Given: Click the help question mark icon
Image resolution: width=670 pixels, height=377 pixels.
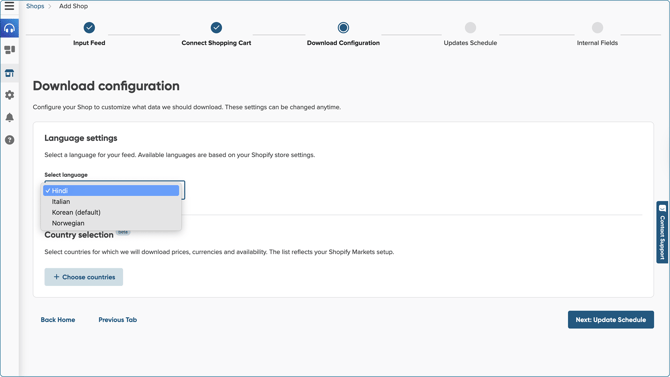Looking at the screenshot, I should pyautogui.click(x=9, y=140).
